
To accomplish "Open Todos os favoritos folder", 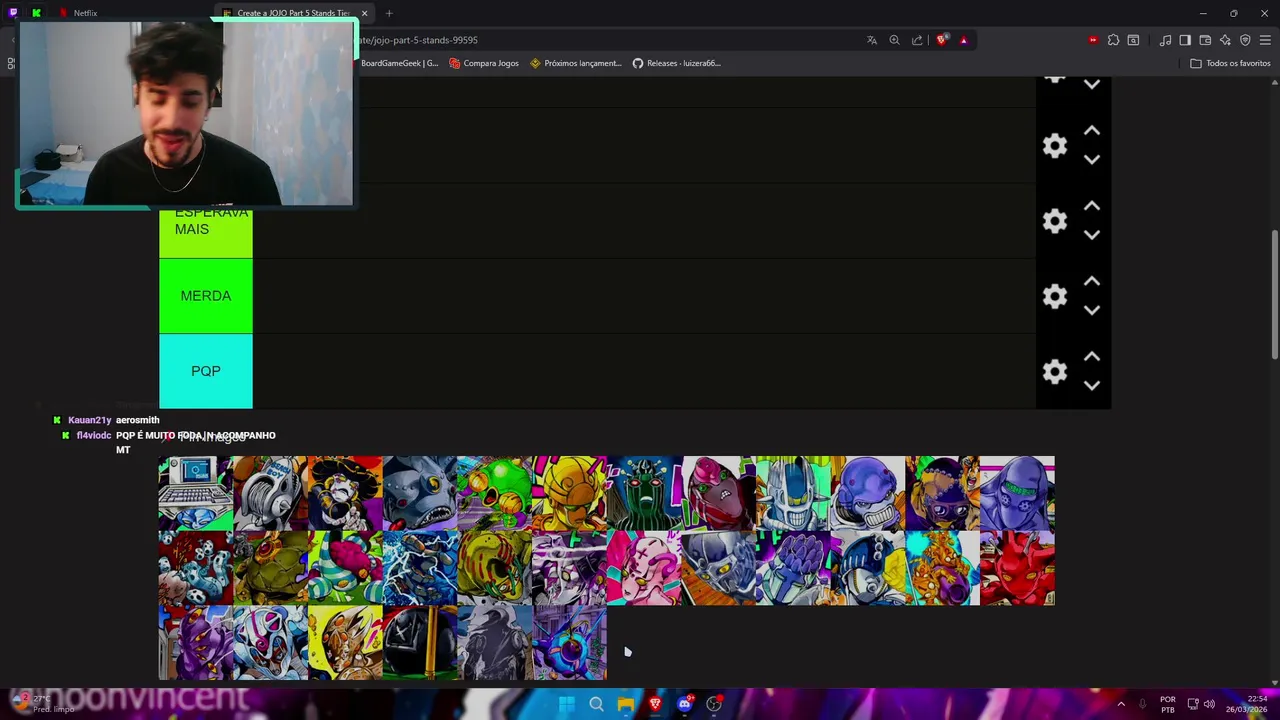I will coord(1230,63).
